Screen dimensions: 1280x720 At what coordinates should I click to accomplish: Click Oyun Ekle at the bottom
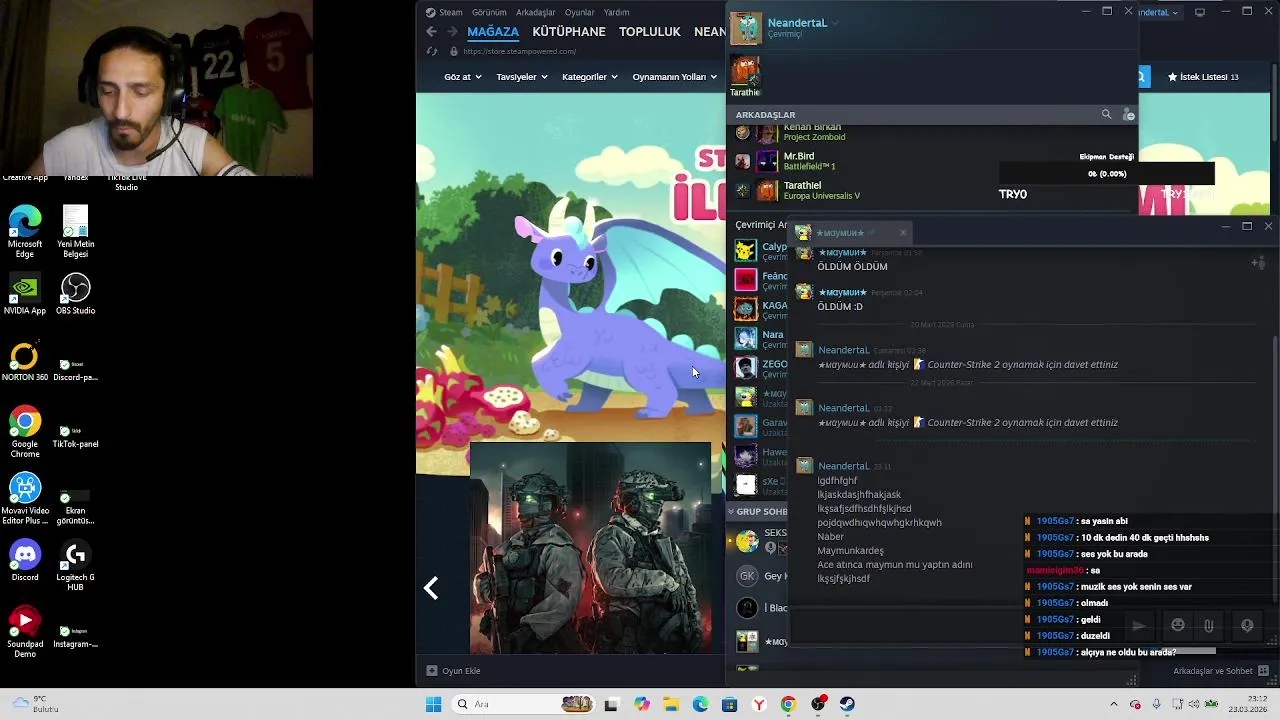[453, 671]
